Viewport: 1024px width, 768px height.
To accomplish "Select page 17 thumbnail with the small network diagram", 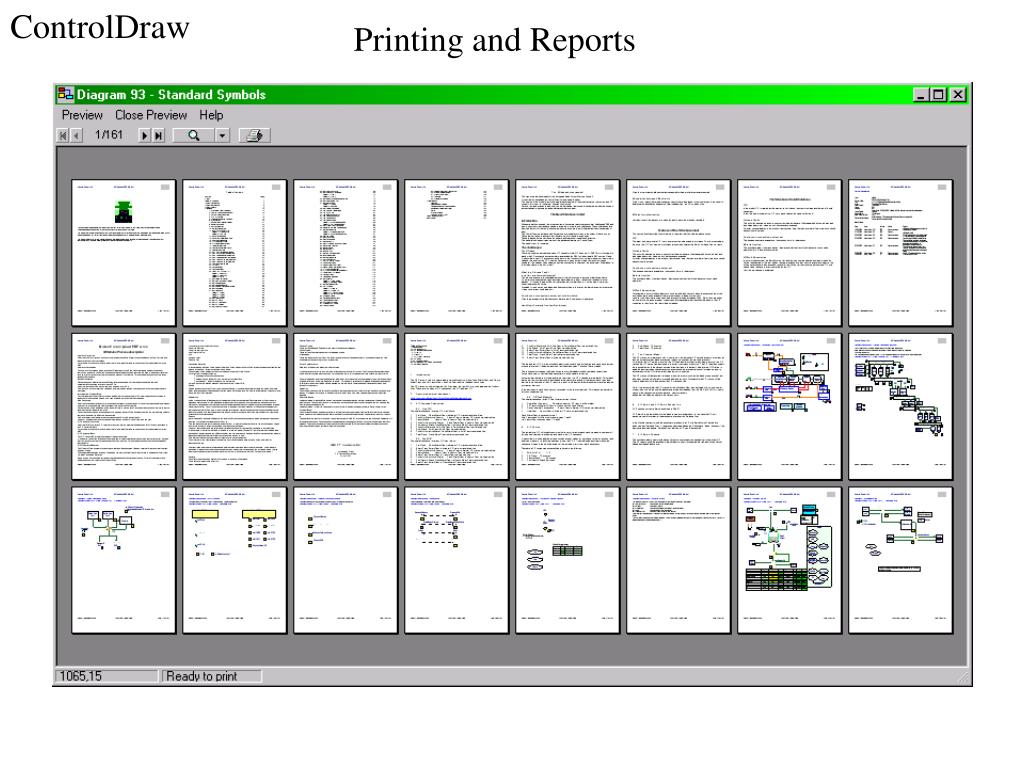I will pos(123,560).
